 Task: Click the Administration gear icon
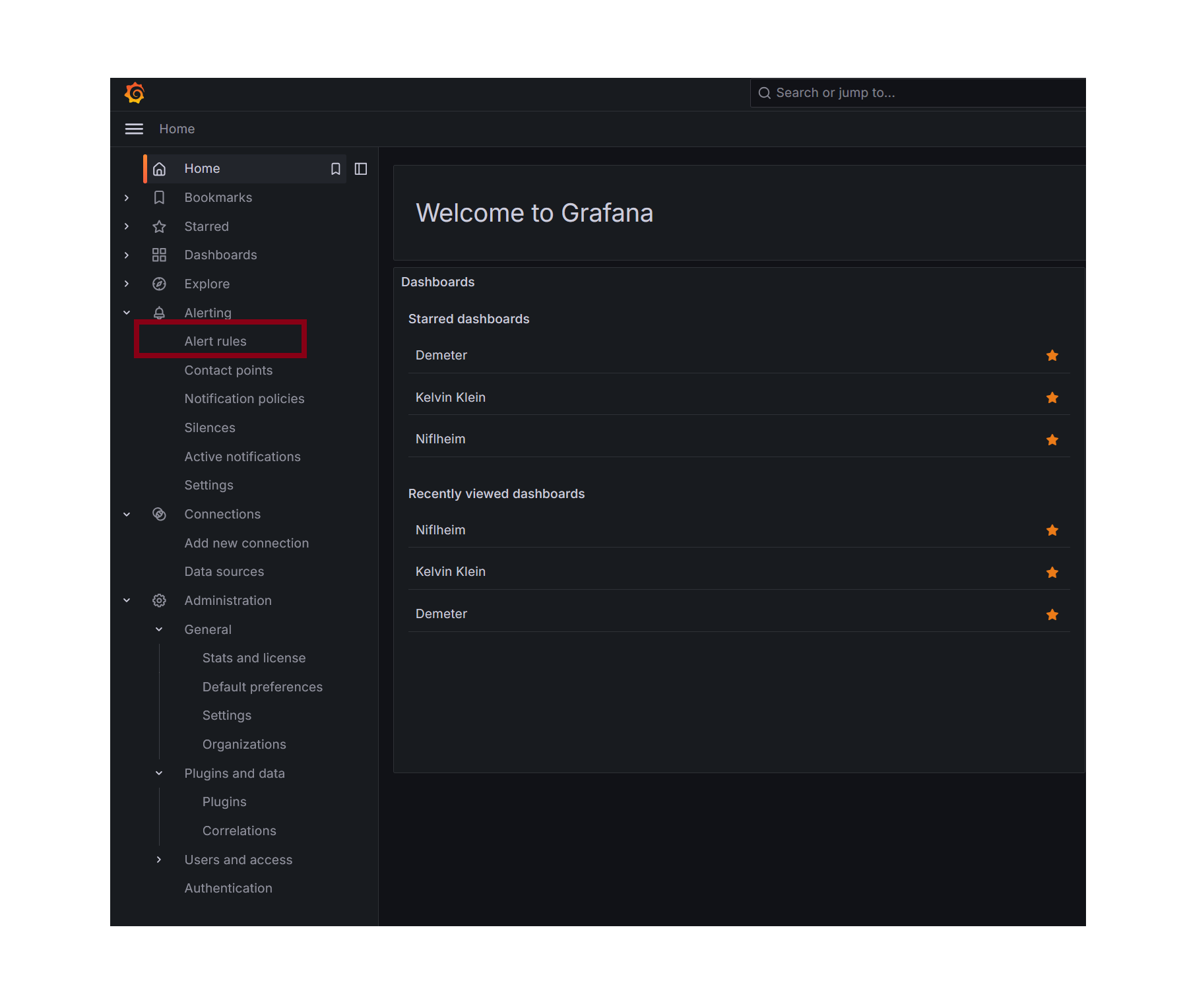click(159, 600)
